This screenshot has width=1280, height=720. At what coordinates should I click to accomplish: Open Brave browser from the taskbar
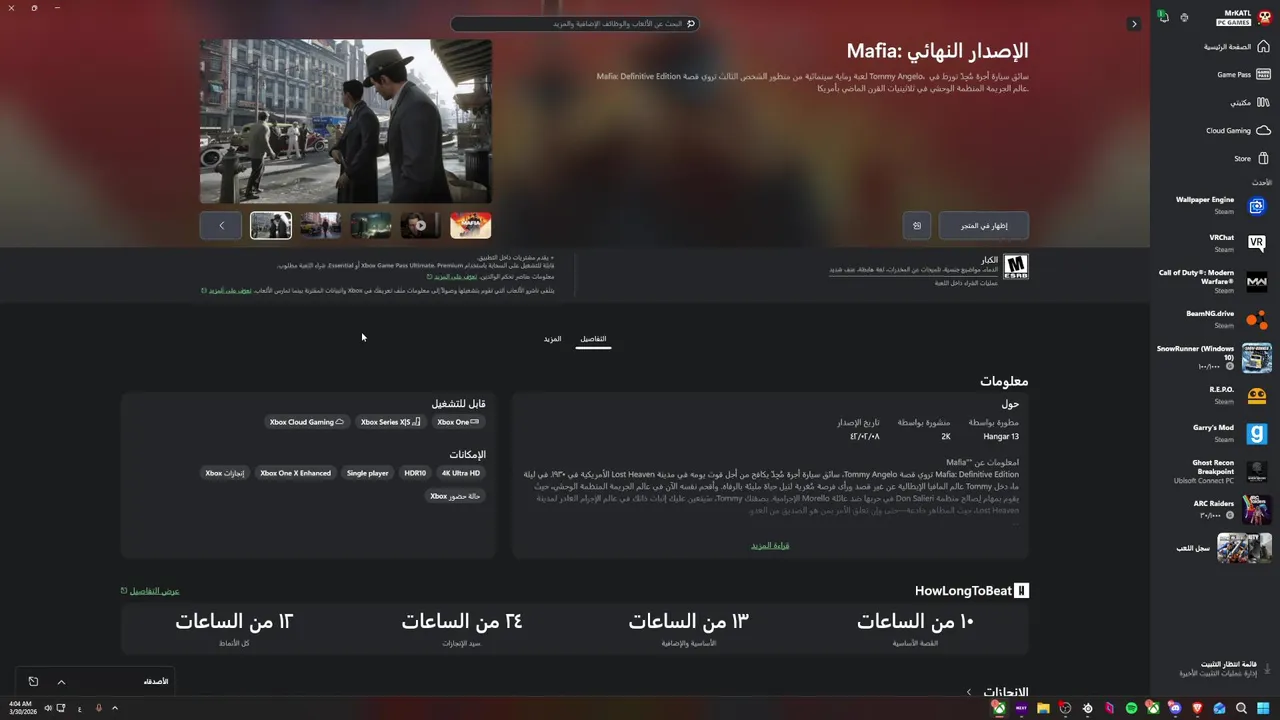[x=1197, y=708]
